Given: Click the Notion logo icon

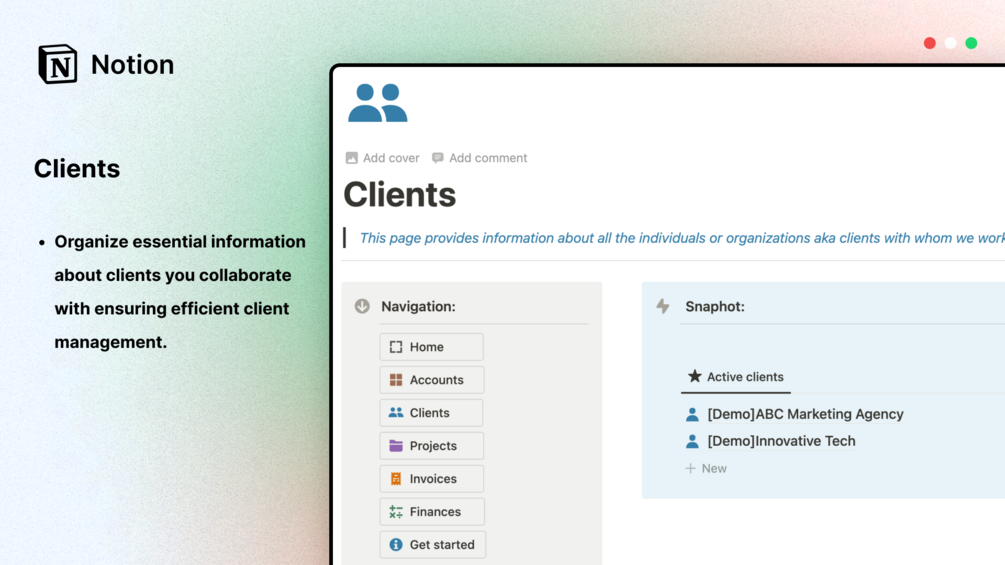Looking at the screenshot, I should (x=58, y=64).
